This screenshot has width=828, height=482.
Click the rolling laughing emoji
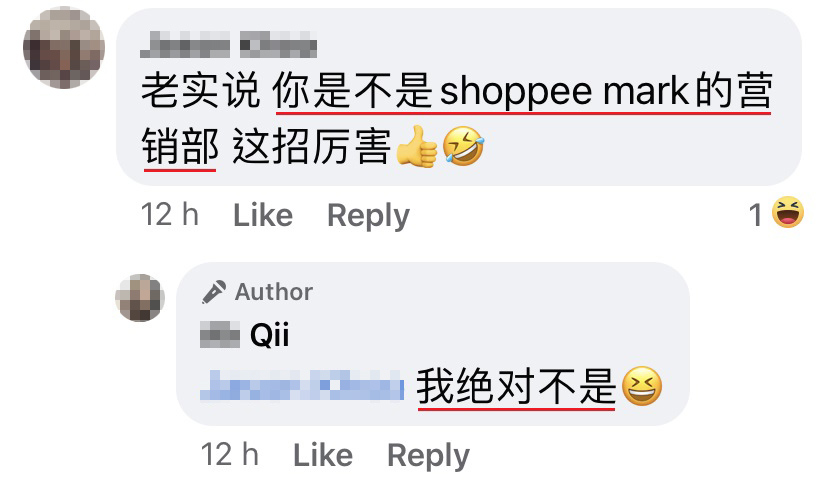[463, 146]
